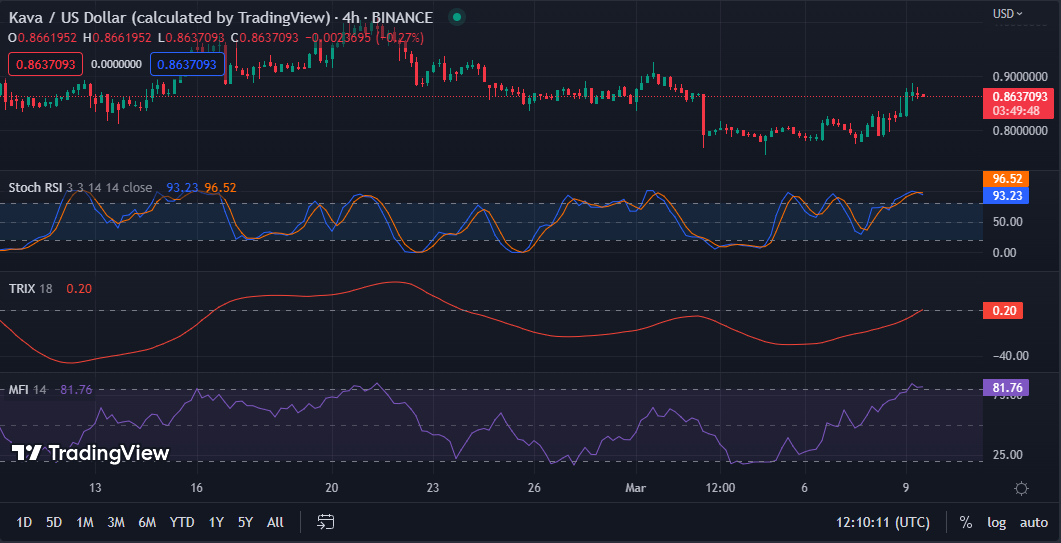Click the 12:00 label on the time axis
Screen dimensions: 1061x543
point(720,487)
